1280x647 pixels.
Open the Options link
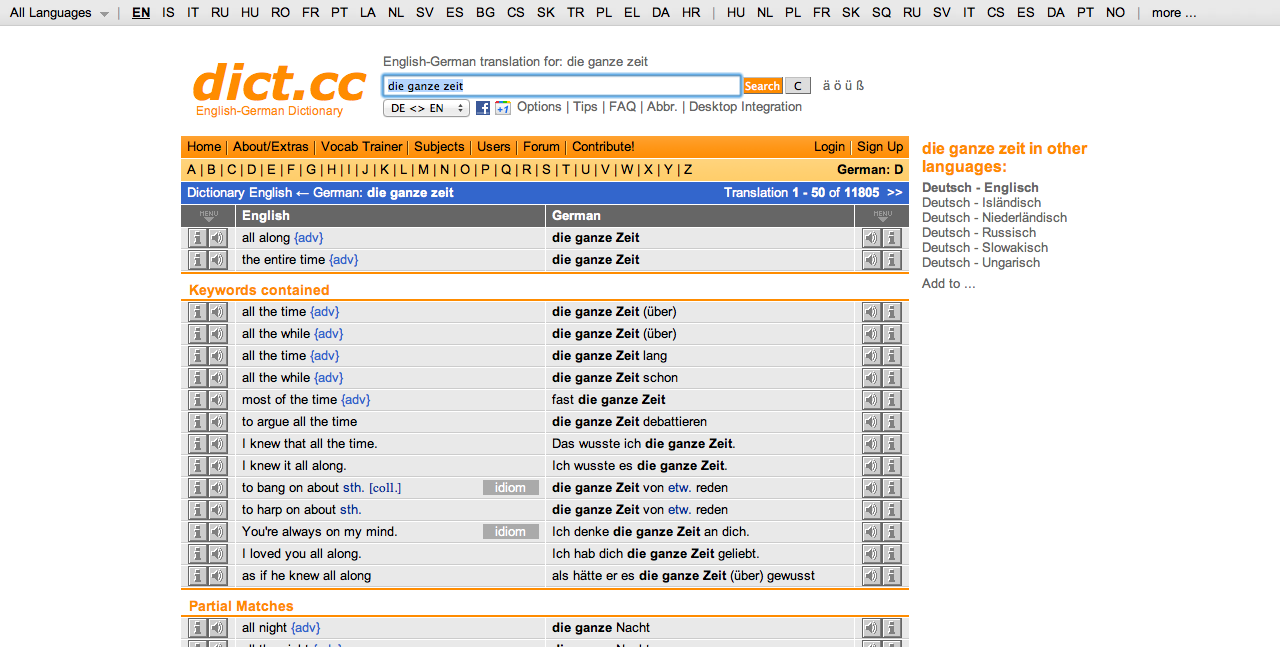pyautogui.click(x=539, y=107)
